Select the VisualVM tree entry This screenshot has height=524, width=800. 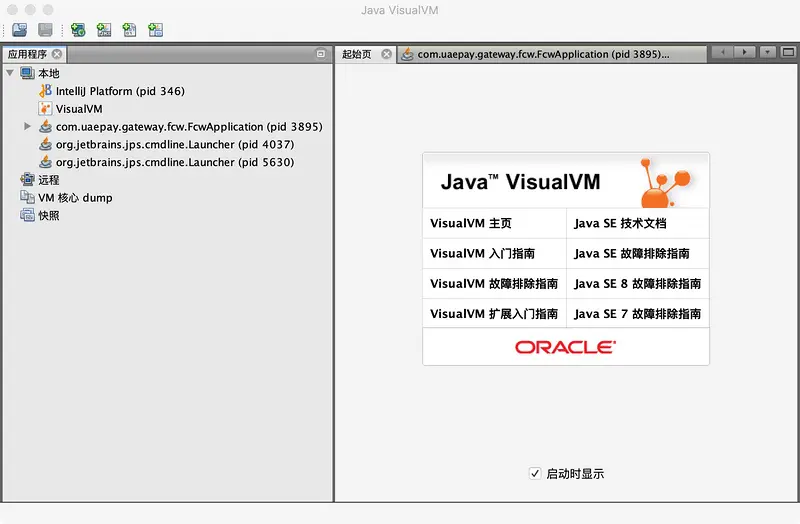click(79, 109)
